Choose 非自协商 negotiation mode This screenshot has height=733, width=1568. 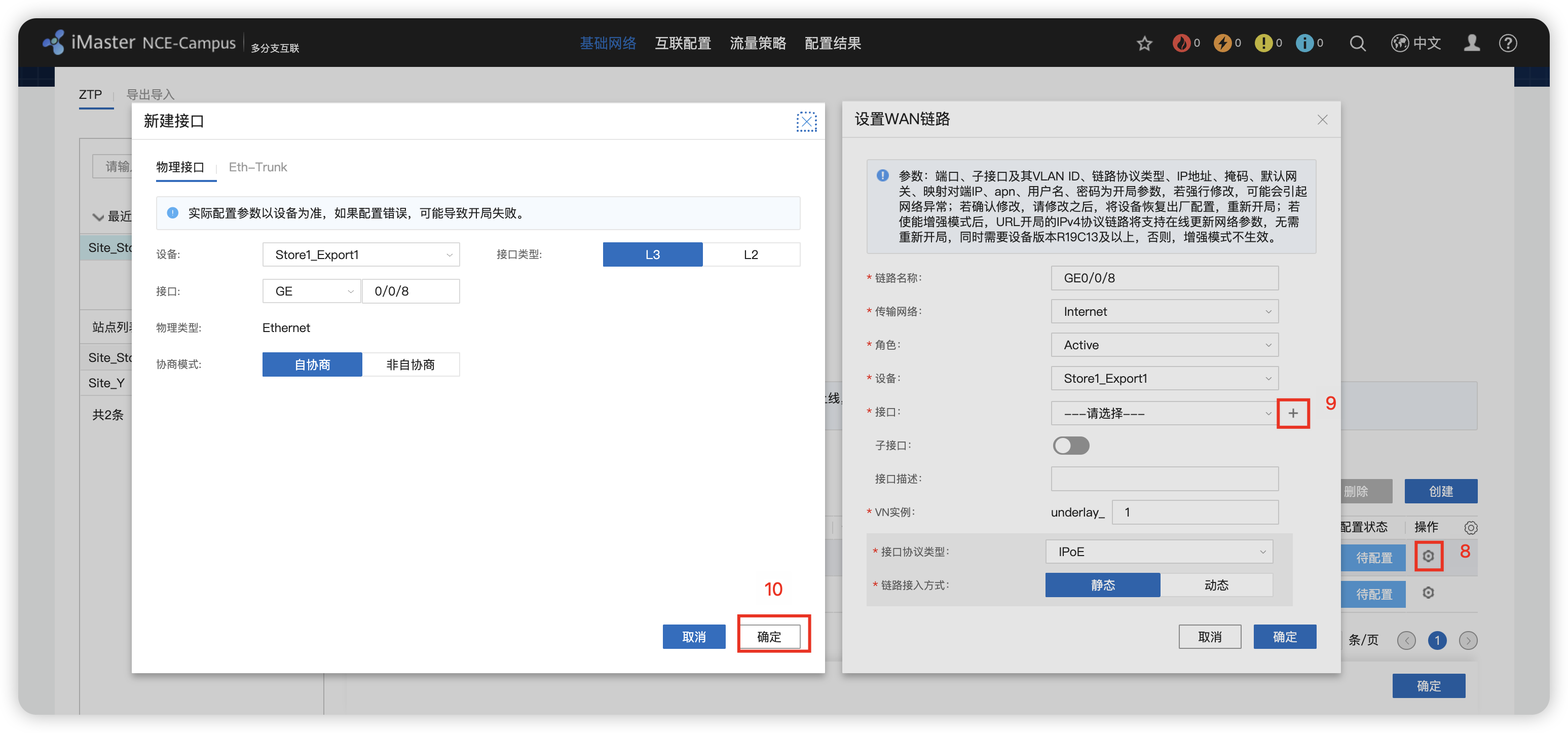[410, 364]
